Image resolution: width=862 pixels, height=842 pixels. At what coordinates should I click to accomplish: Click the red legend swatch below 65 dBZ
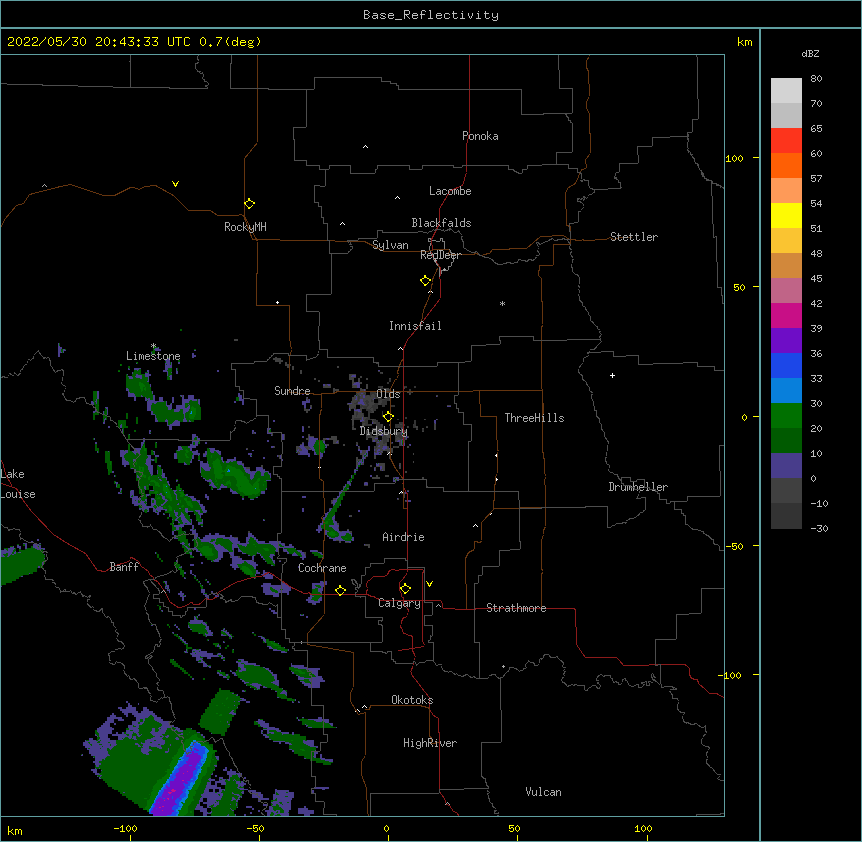(x=786, y=140)
